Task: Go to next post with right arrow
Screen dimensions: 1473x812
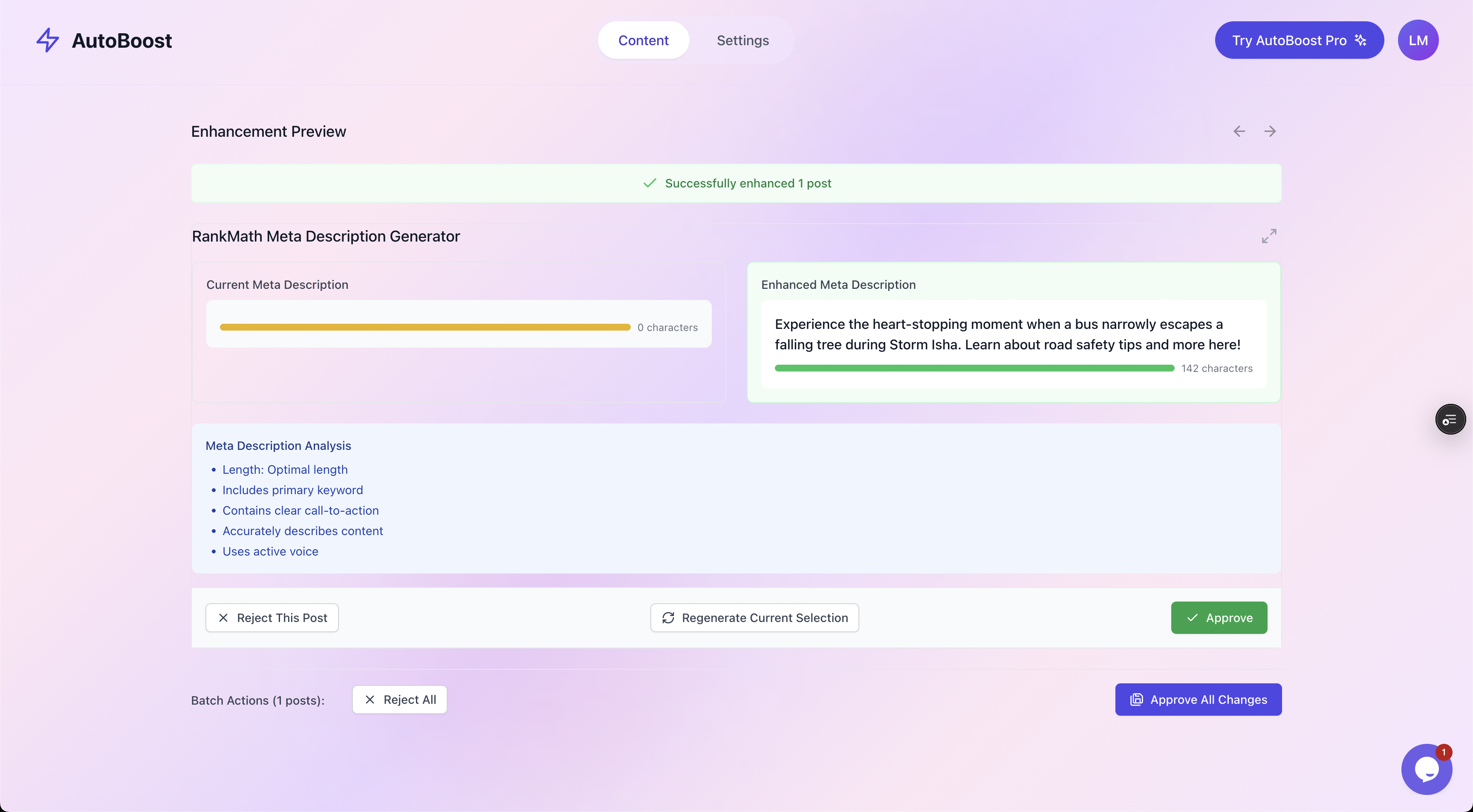Action: coord(1269,132)
